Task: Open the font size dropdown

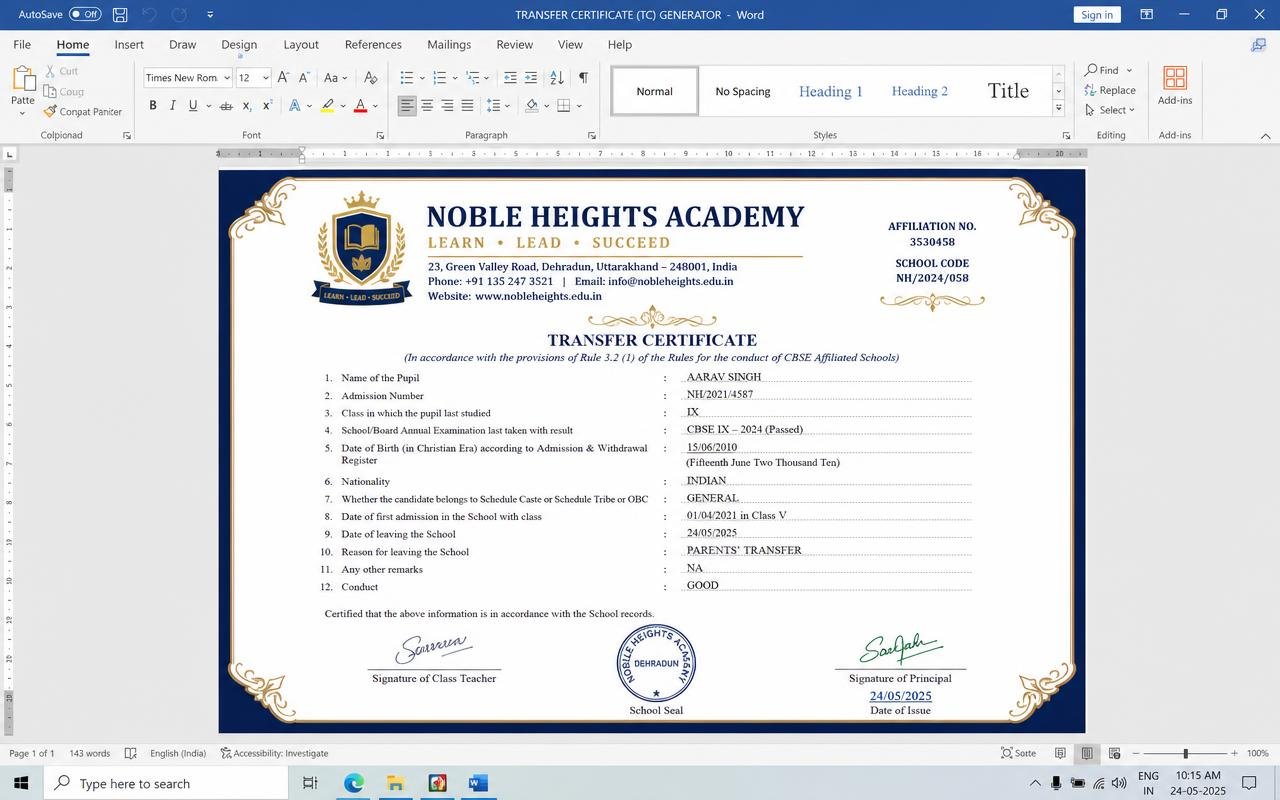Action: coord(265,78)
